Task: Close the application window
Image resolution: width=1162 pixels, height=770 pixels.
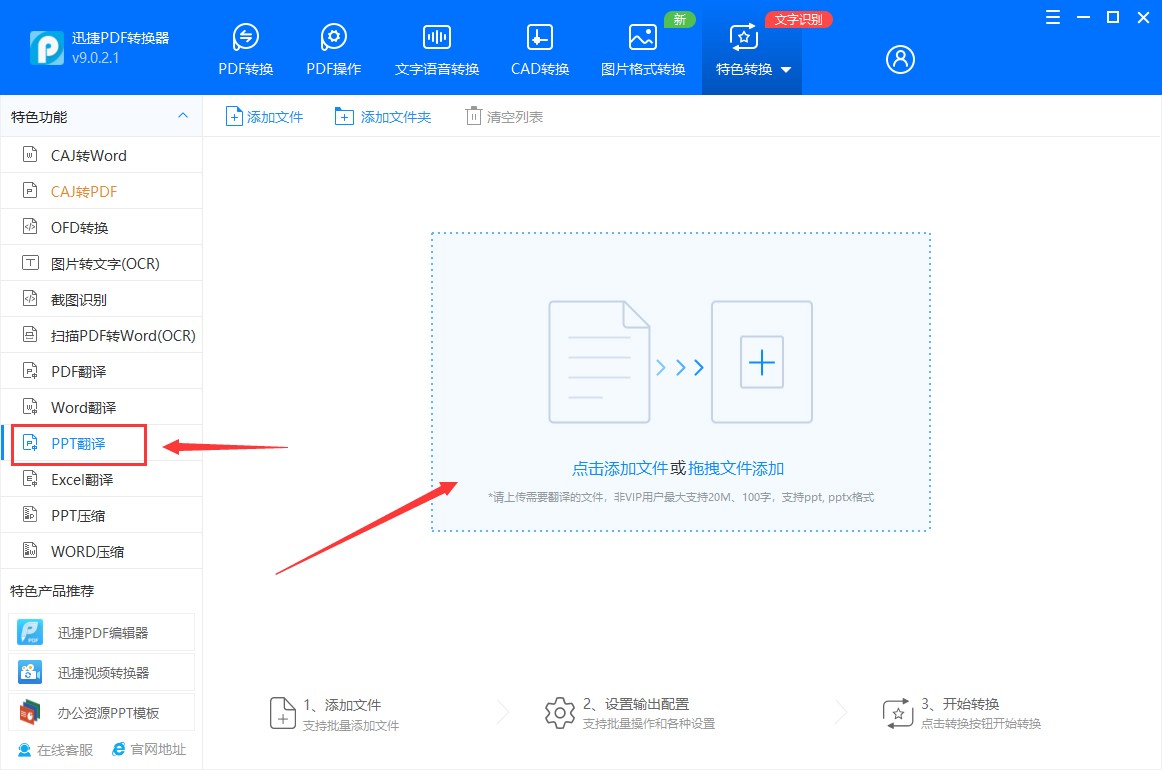Action: [x=1143, y=18]
